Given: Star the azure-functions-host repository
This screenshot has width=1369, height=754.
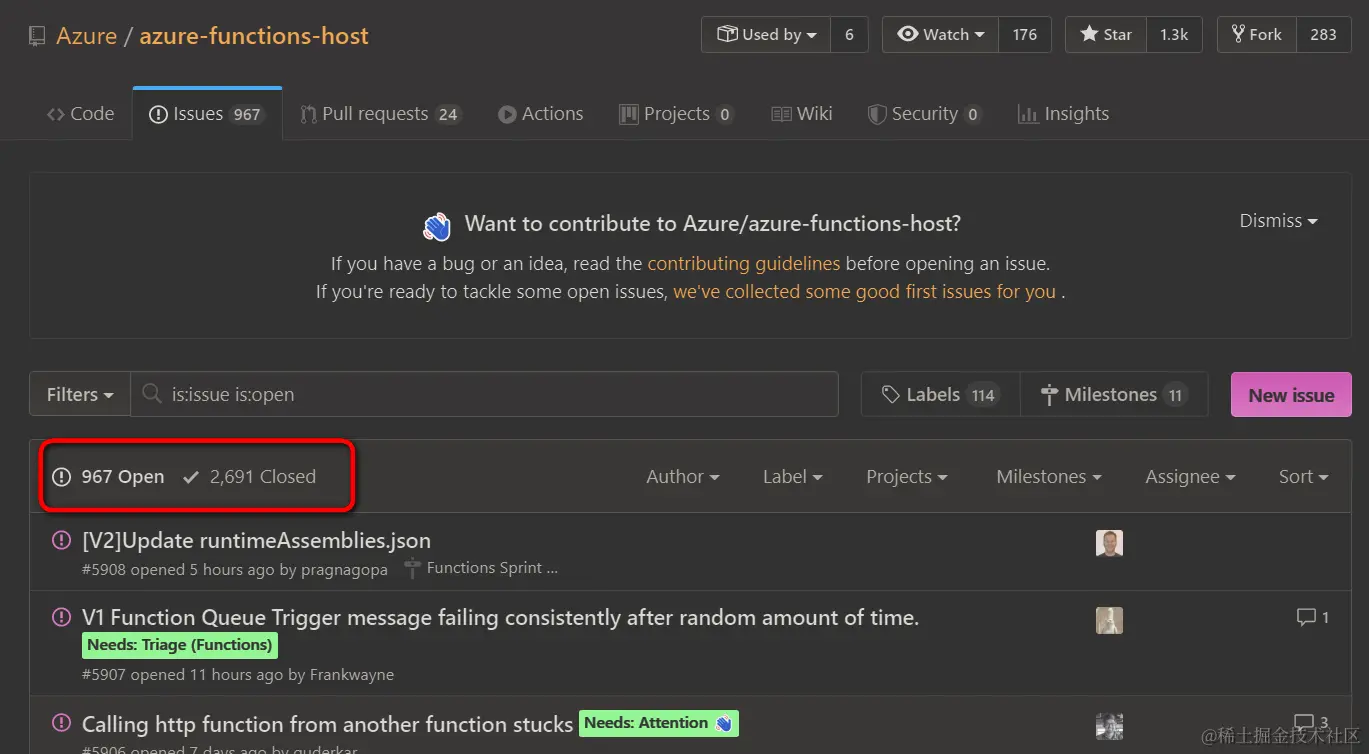Looking at the screenshot, I should tap(1106, 35).
